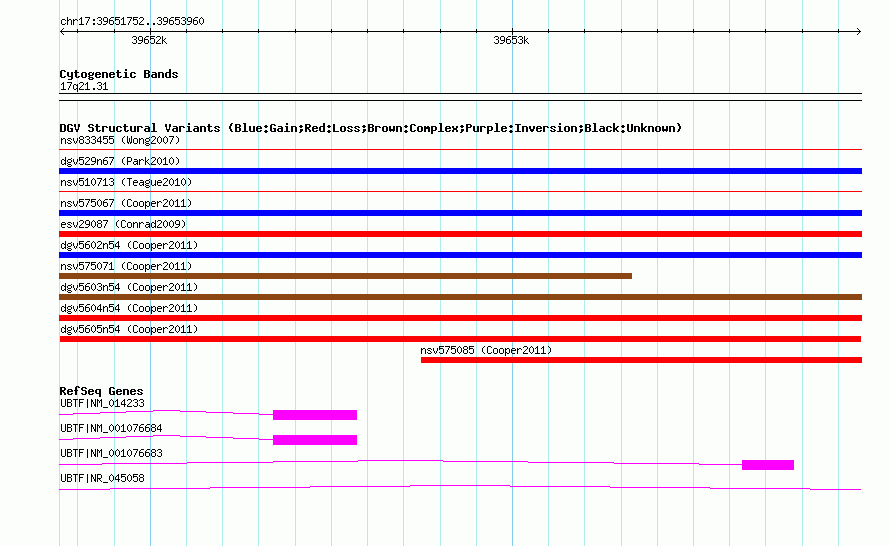Screen dimensions: 890x546
Task: Select the blue nsv575067 gain bar
Action: (460, 213)
